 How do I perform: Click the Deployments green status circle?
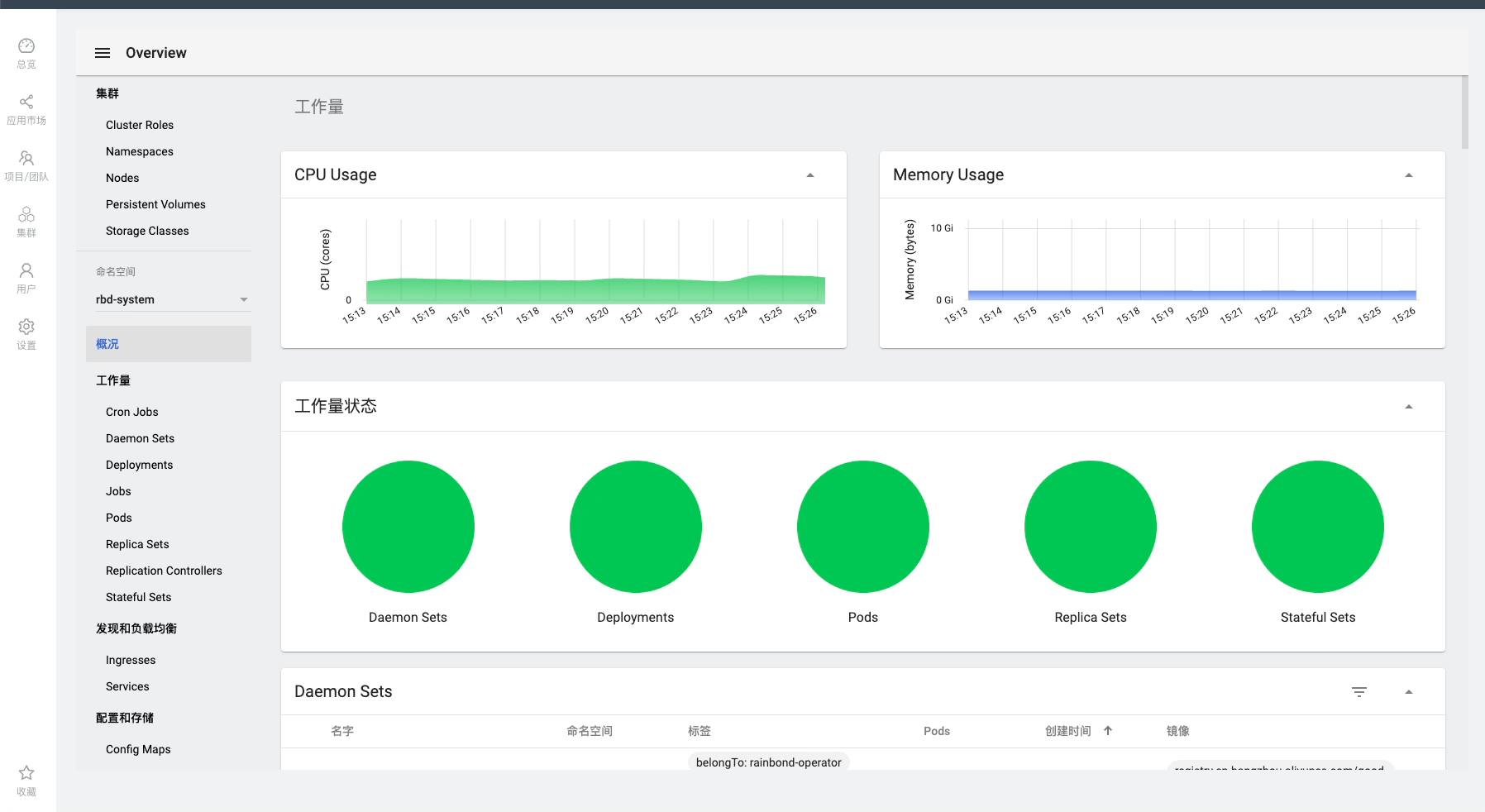(636, 527)
